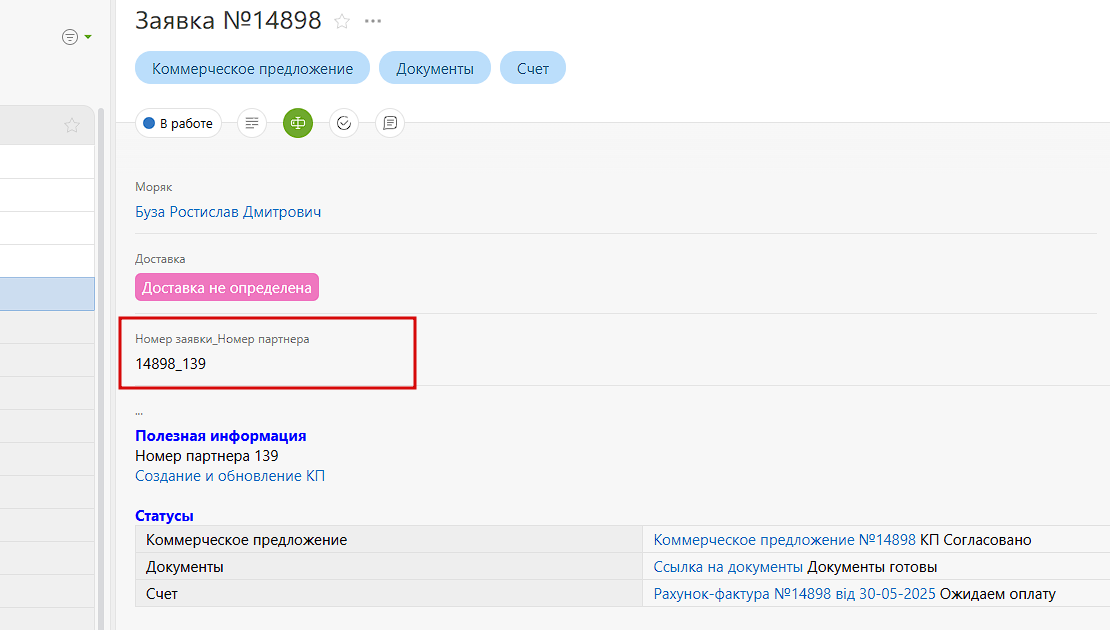The image size is (1110, 630).
Task: Open the checkmark tasks icon
Action: click(344, 123)
